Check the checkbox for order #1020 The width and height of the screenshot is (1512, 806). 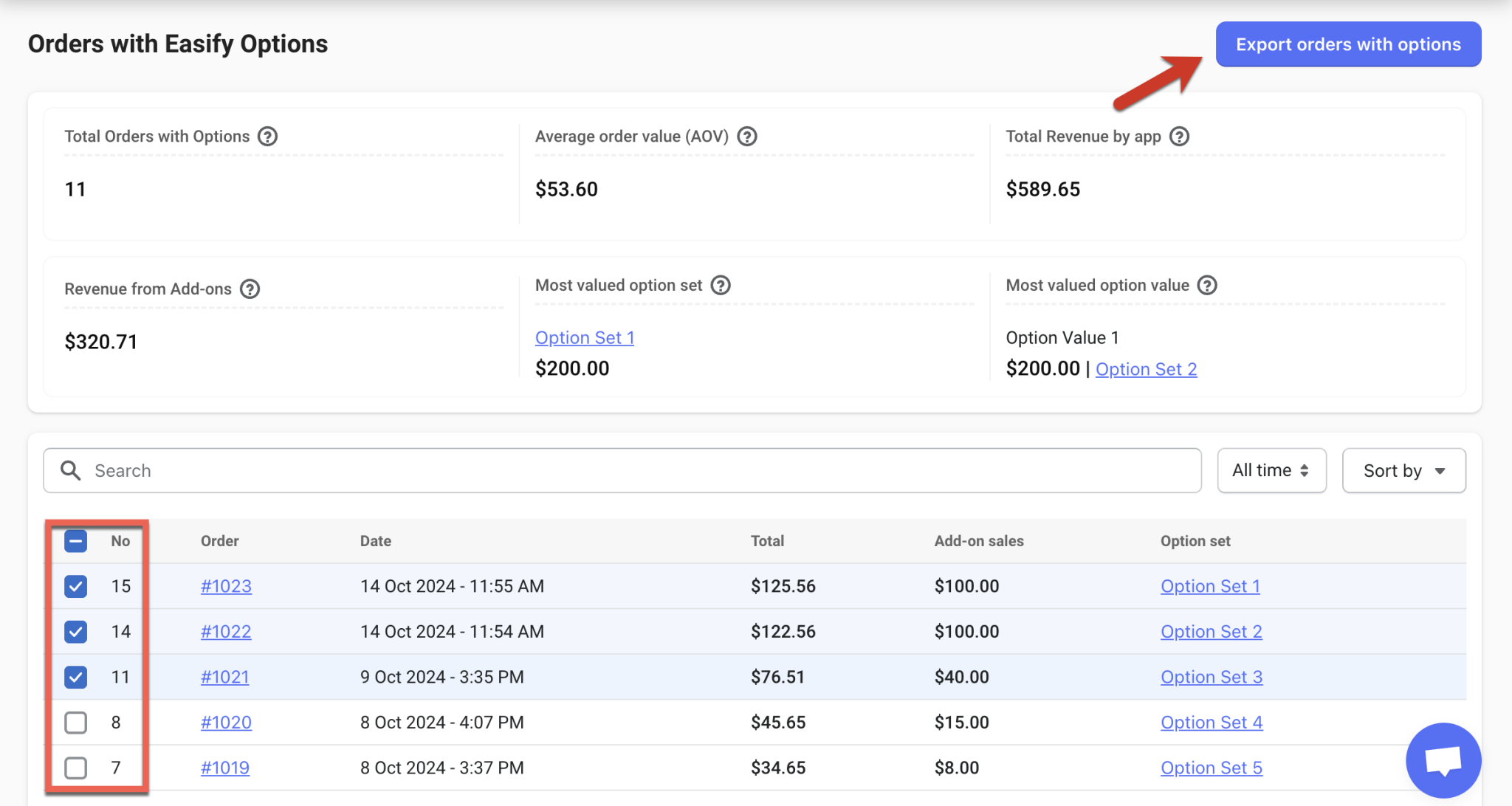click(x=75, y=723)
